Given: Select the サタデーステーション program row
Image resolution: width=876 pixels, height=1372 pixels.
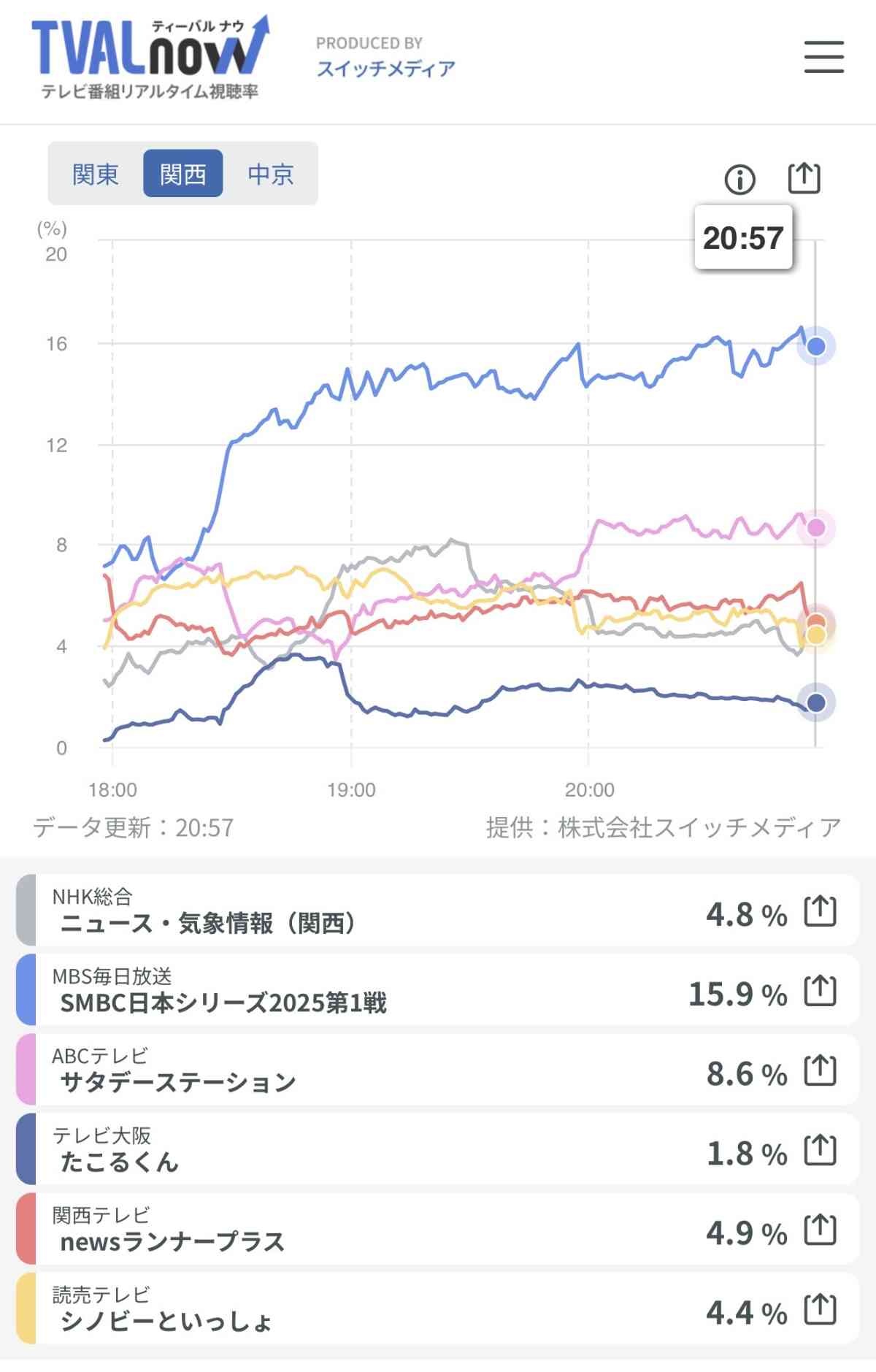Looking at the screenshot, I should (x=365, y=1070).
